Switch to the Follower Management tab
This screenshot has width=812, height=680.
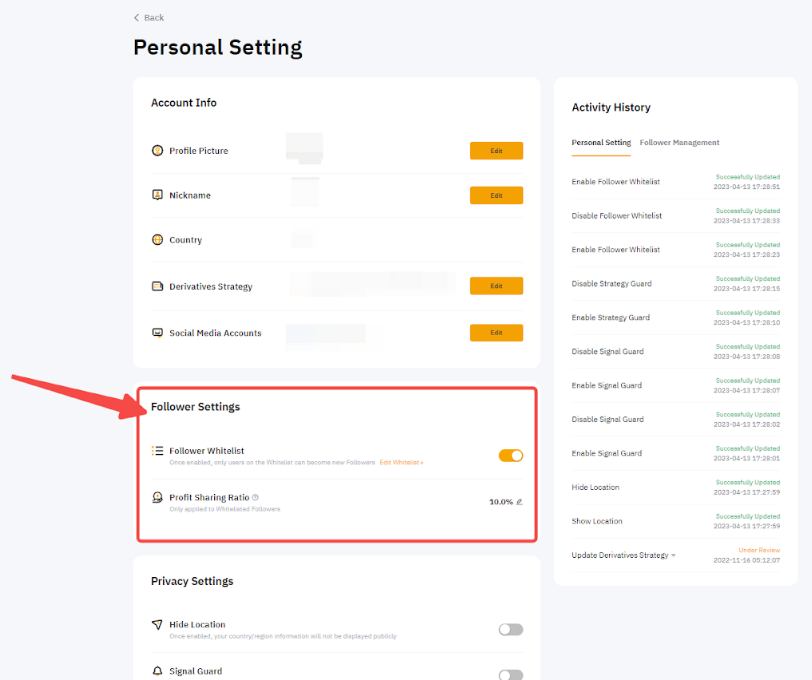pyautogui.click(x=679, y=143)
